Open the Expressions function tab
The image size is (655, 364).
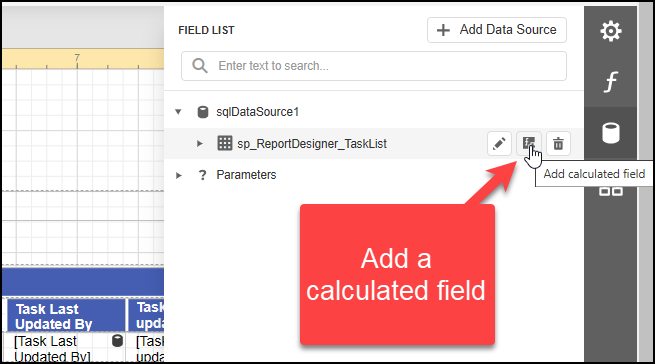610,81
